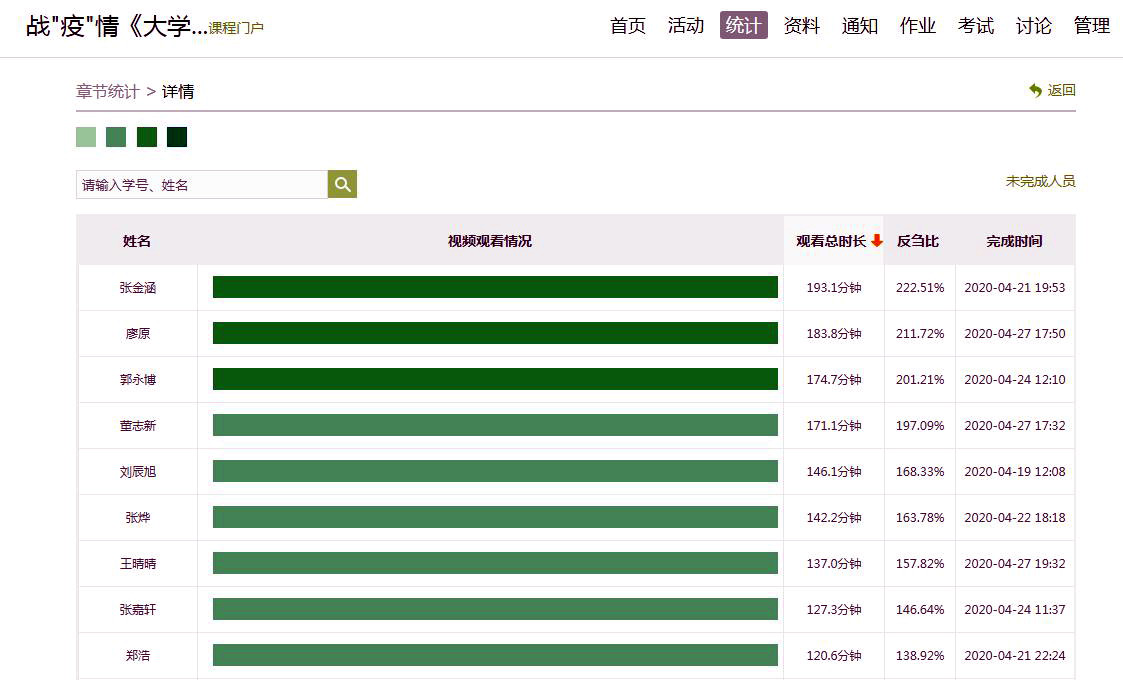
Task: Focus the student ID or name search field
Action: 201,185
